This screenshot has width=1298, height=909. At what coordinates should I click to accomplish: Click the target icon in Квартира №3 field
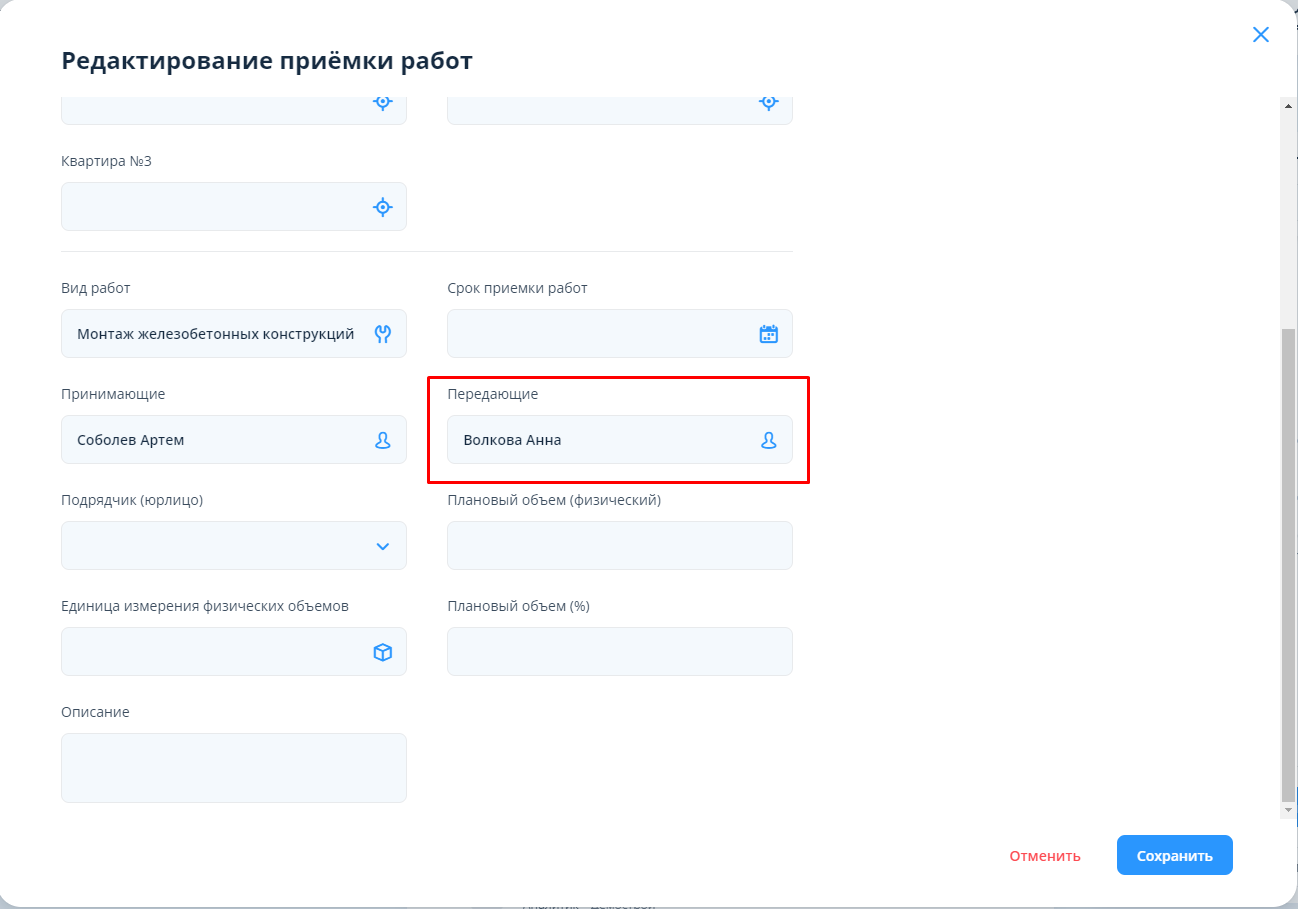(x=382, y=207)
